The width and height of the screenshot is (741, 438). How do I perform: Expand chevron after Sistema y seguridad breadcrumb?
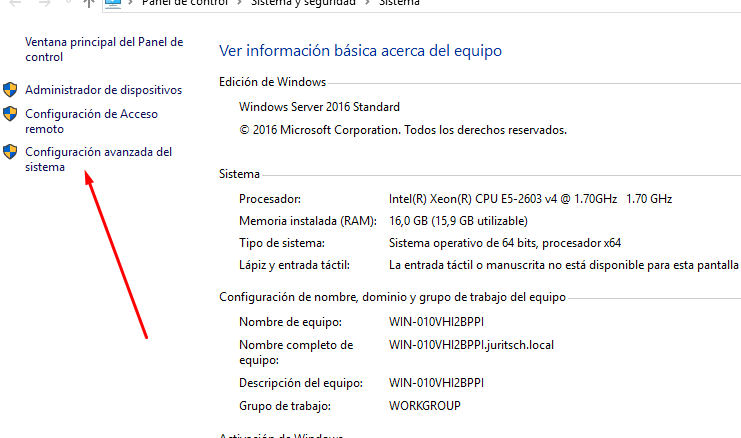pos(367,3)
